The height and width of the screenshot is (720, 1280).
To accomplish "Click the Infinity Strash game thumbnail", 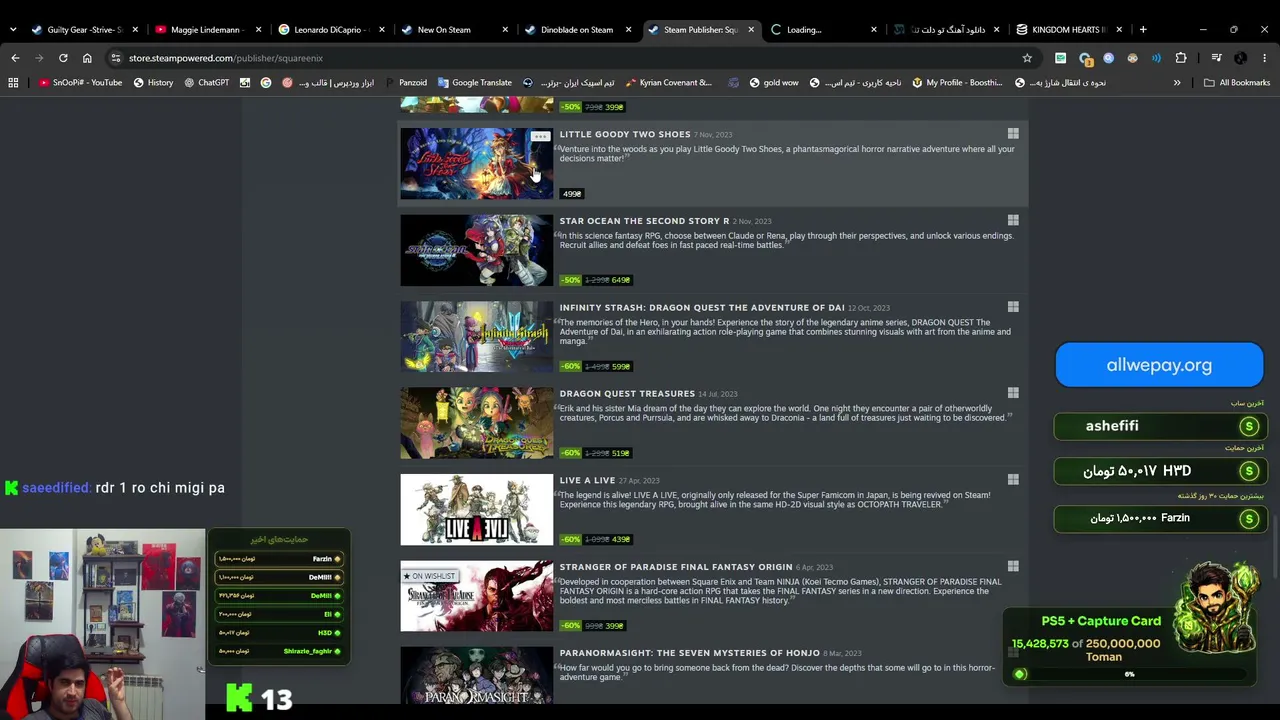I will tap(477, 337).
